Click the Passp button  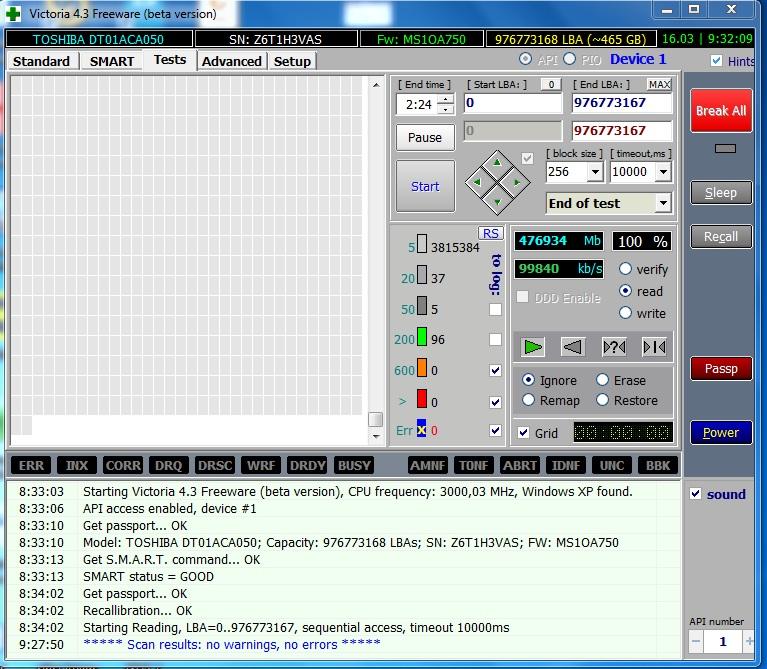[x=721, y=368]
